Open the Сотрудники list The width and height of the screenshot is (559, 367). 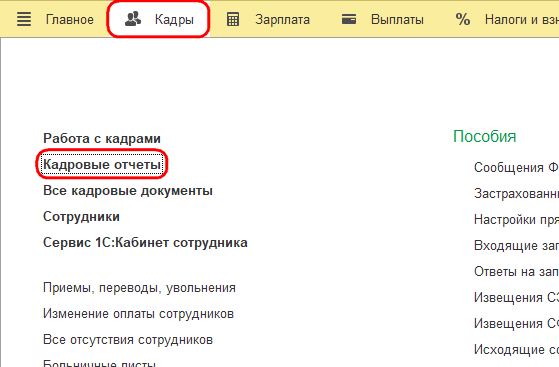tap(81, 216)
